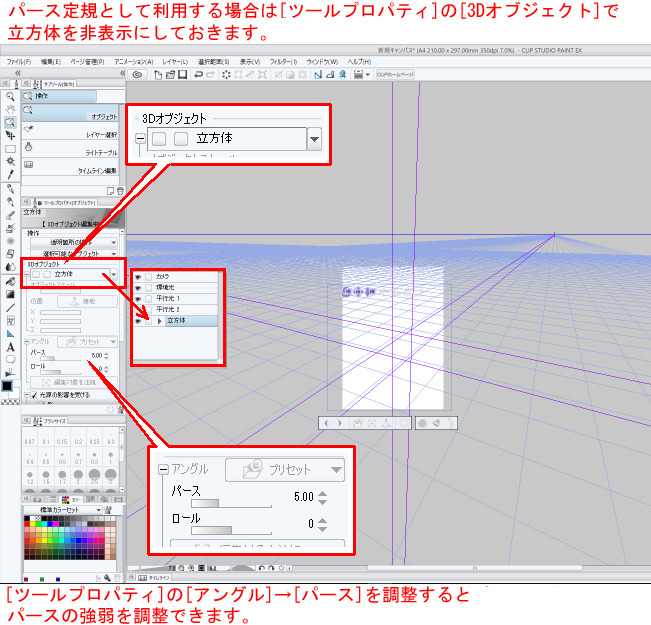The image size is (651, 625).
Task: Click the ロール slider in tool property
Action: pos(60,372)
